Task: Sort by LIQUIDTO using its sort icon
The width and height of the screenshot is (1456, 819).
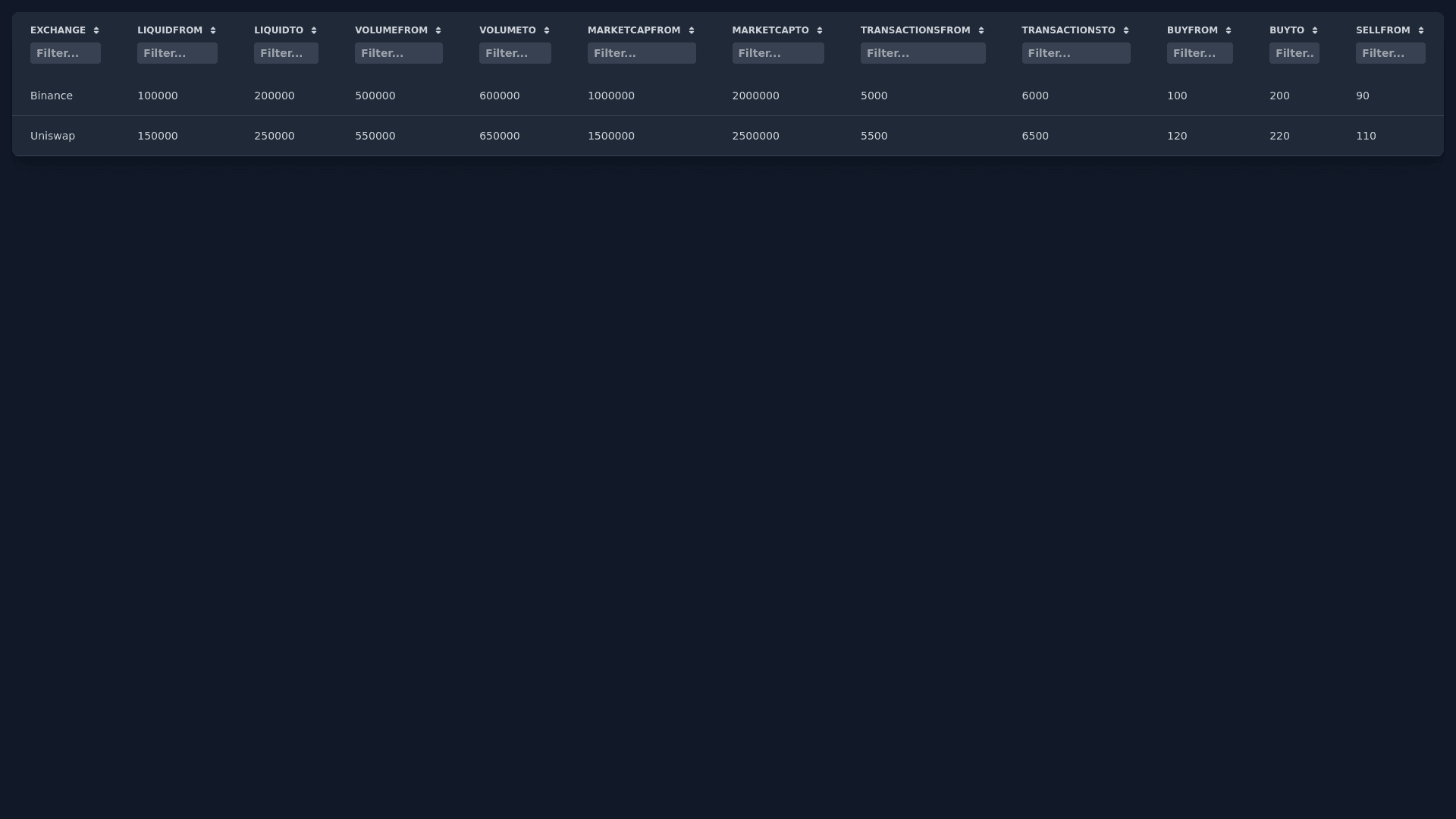Action: pyautogui.click(x=314, y=30)
